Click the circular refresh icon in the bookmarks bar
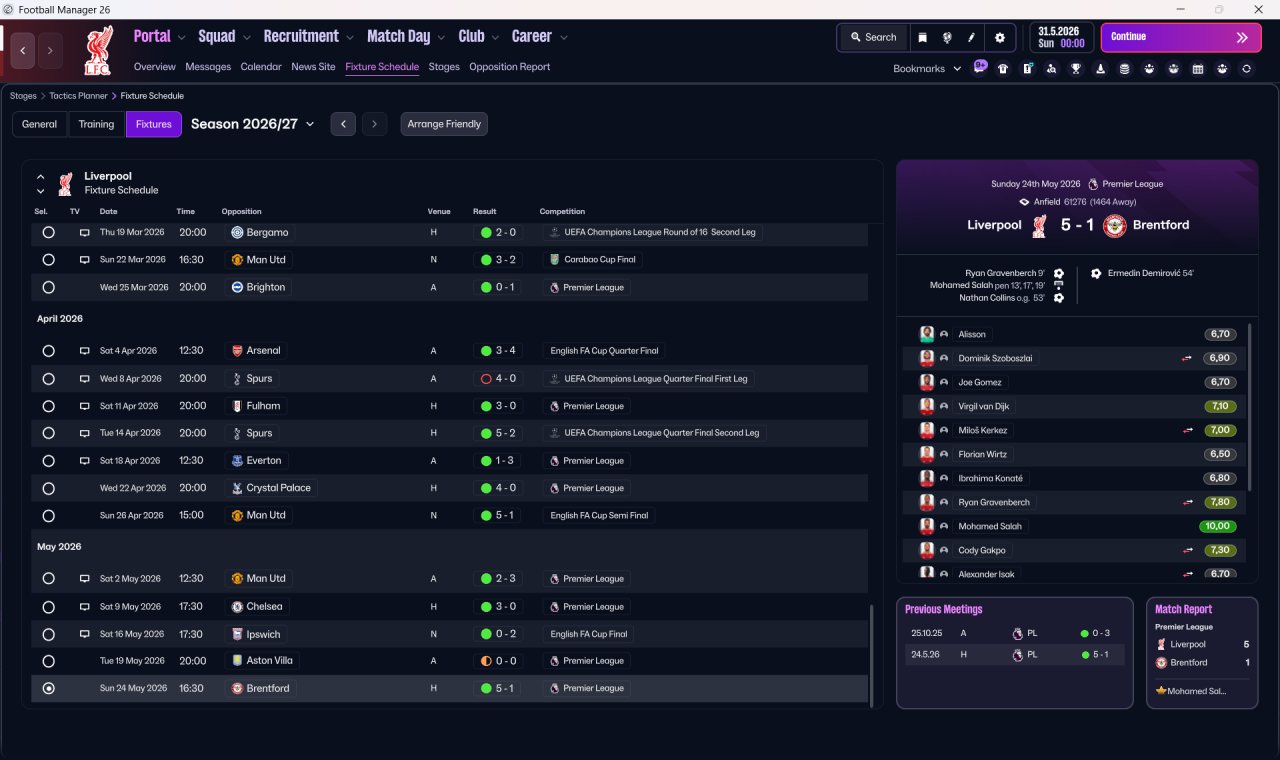The height and width of the screenshot is (760, 1280). (x=1246, y=69)
